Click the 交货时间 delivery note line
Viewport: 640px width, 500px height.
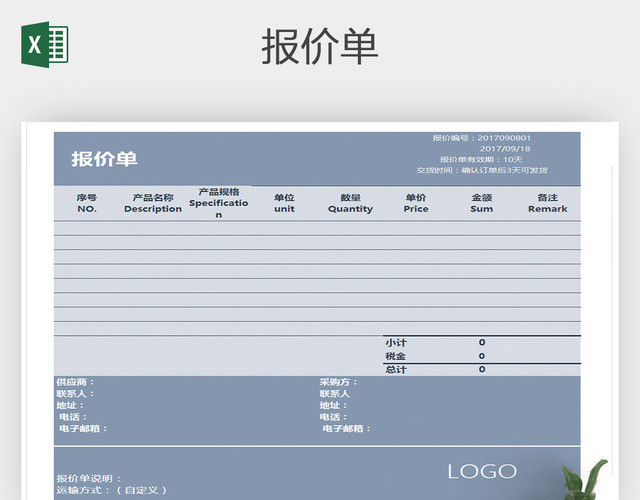click(x=482, y=170)
